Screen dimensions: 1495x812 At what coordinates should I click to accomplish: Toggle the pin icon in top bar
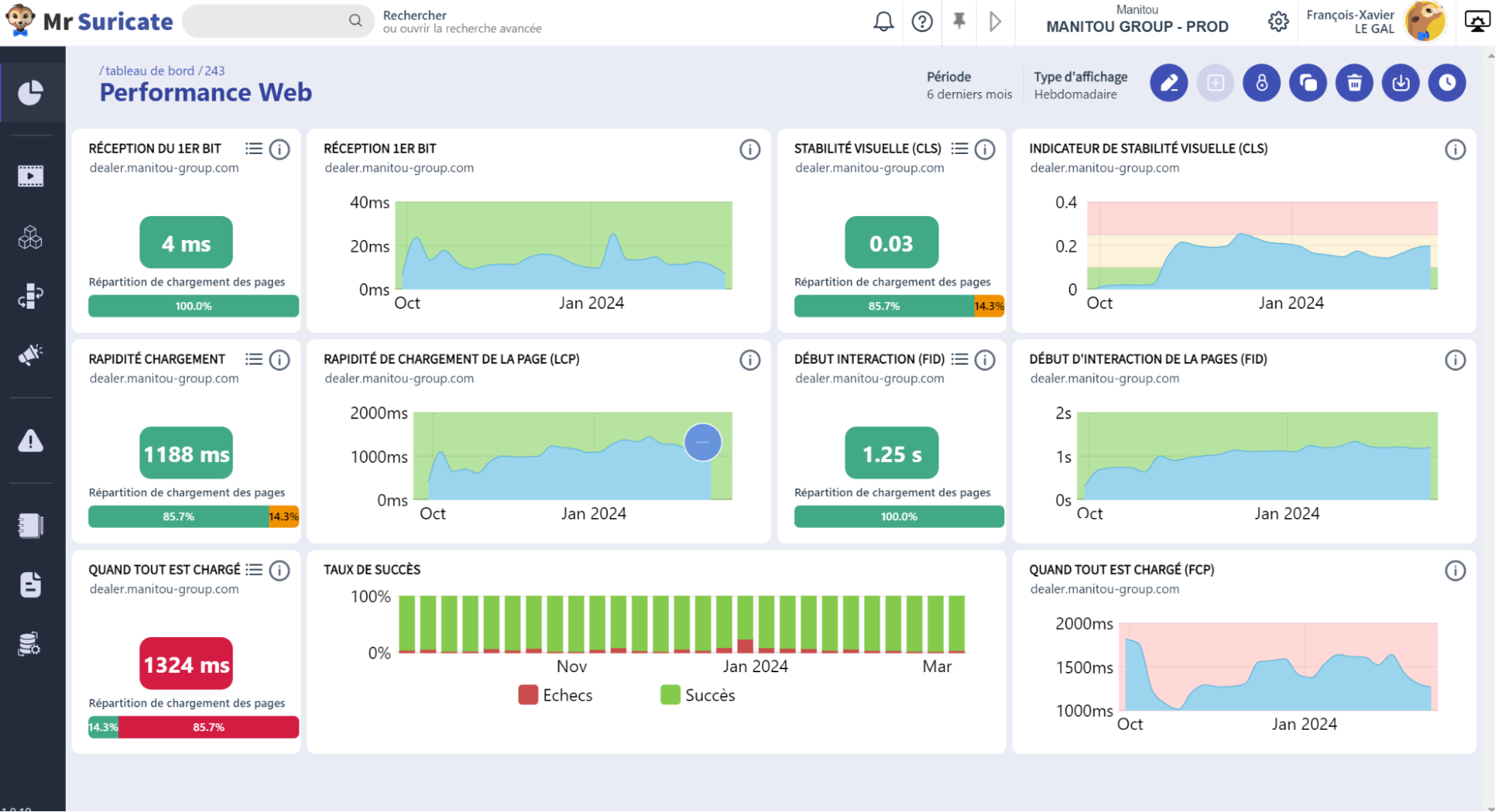point(959,21)
